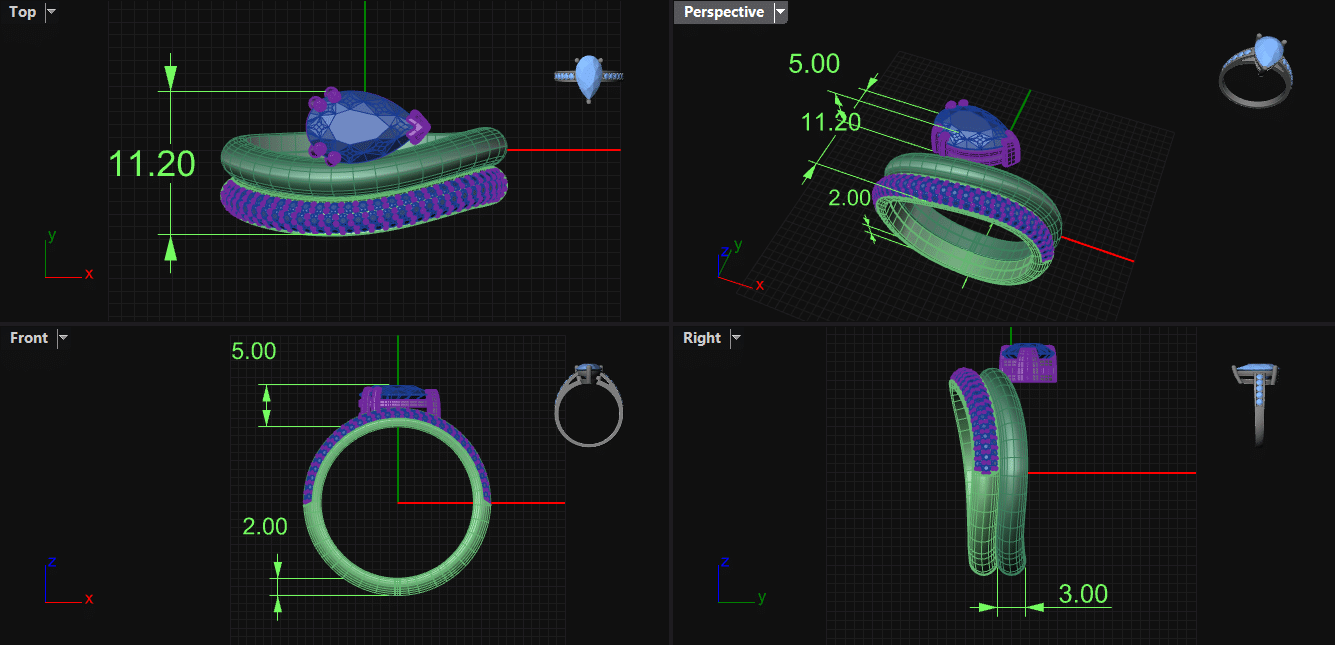
Task: Click the Right viewport title label
Action: [x=701, y=338]
